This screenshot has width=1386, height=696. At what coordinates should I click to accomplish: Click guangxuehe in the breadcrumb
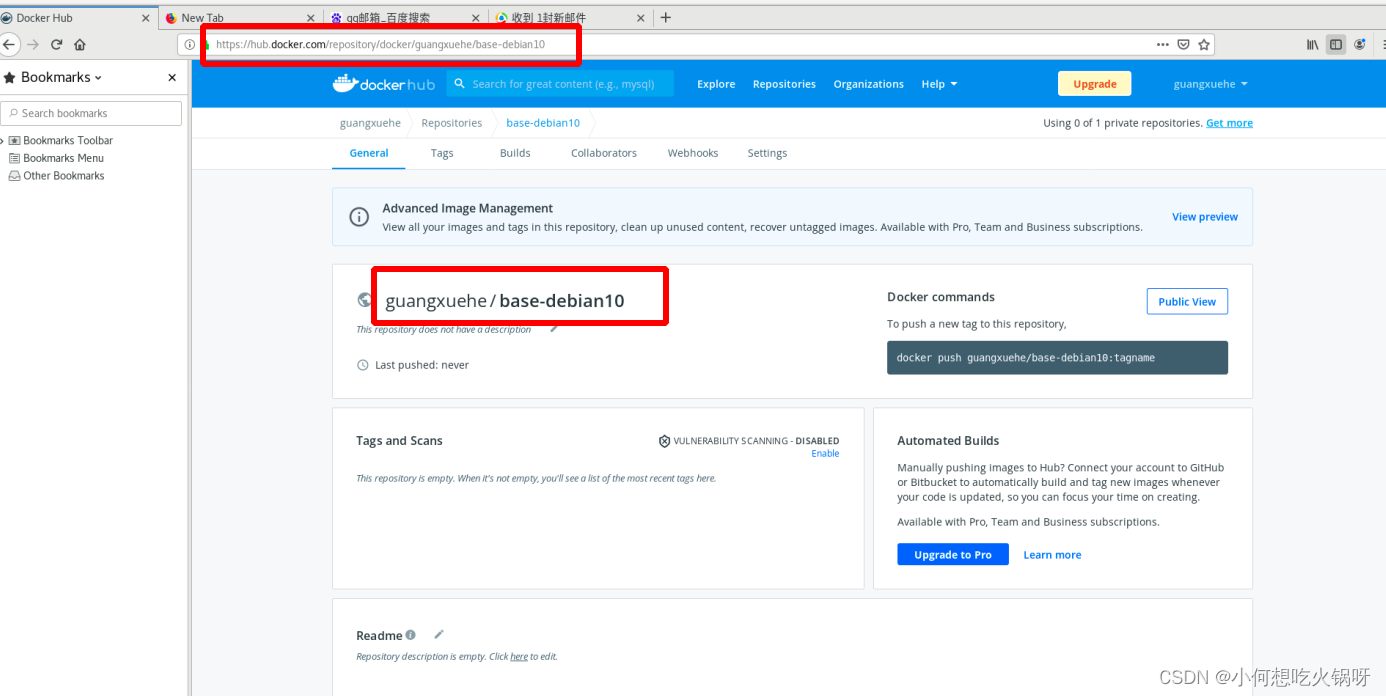click(370, 123)
